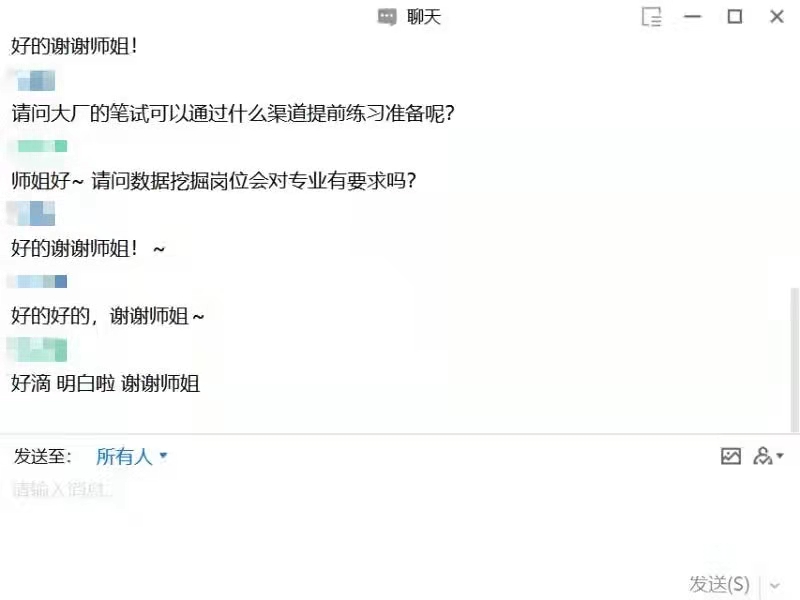Open chat permissions person icon
Viewport: 800px width, 600px height.
762,456
